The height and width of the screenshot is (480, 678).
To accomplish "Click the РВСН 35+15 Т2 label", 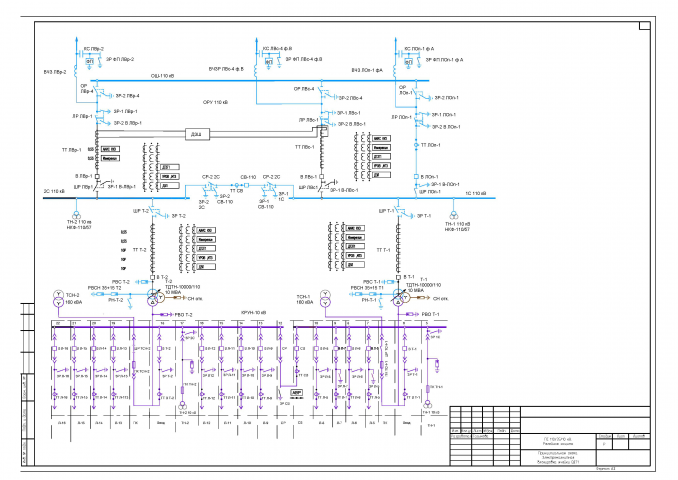I will [105, 288].
